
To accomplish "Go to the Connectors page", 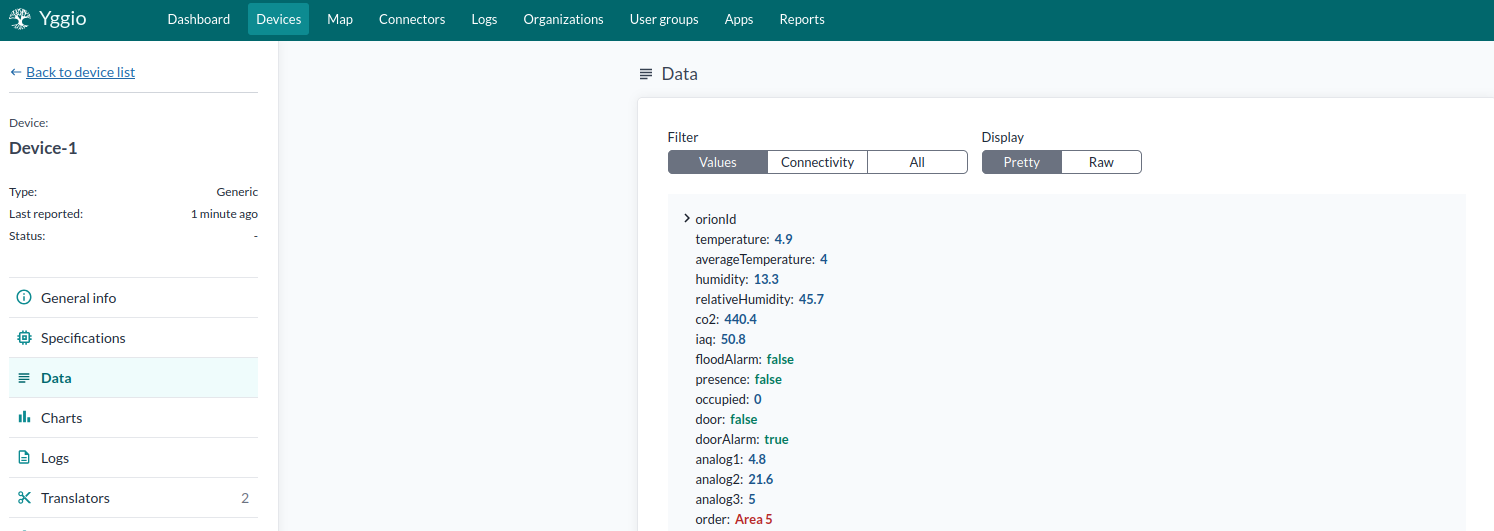I will 412,19.
